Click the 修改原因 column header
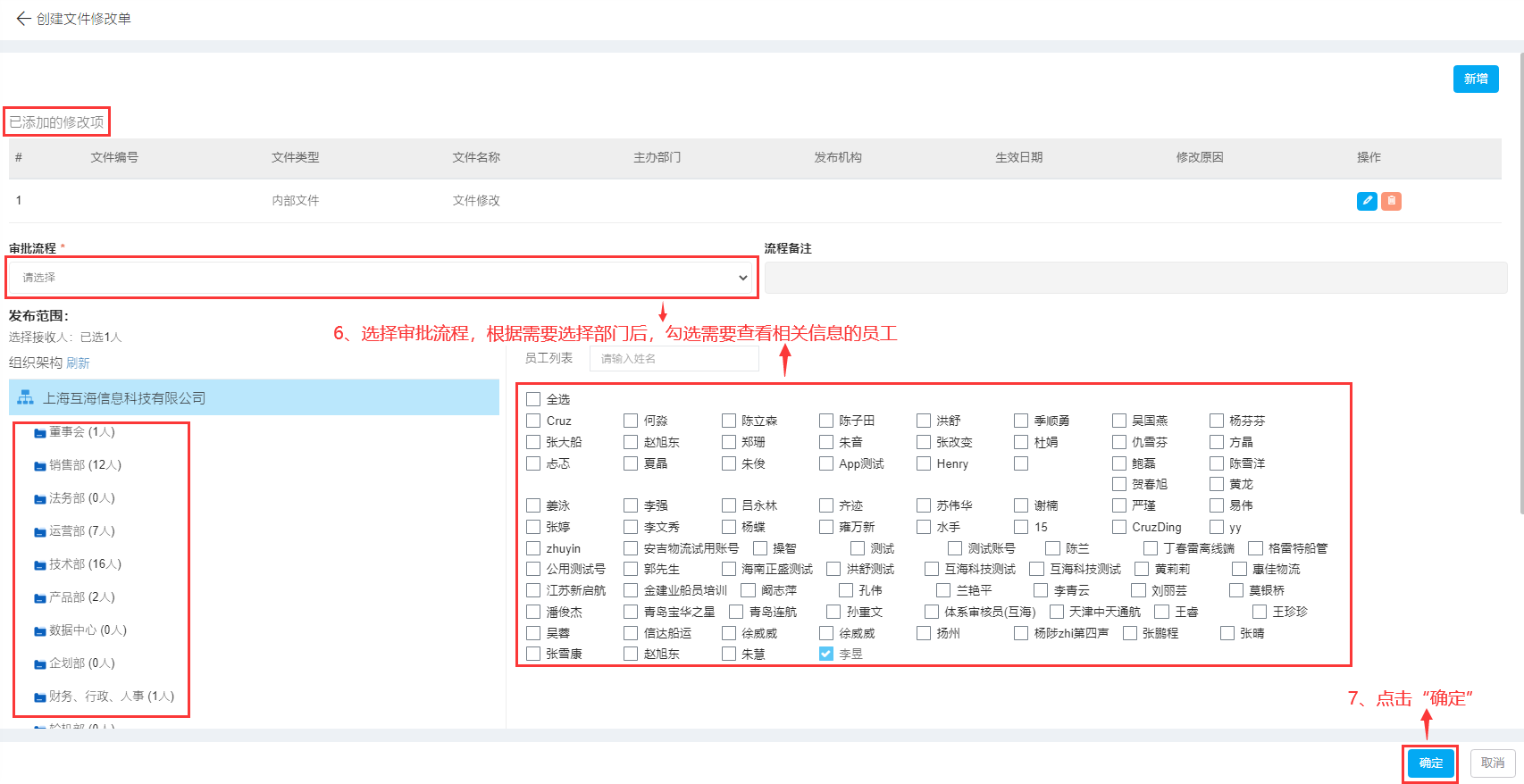The width and height of the screenshot is (1524, 784). (1200, 157)
